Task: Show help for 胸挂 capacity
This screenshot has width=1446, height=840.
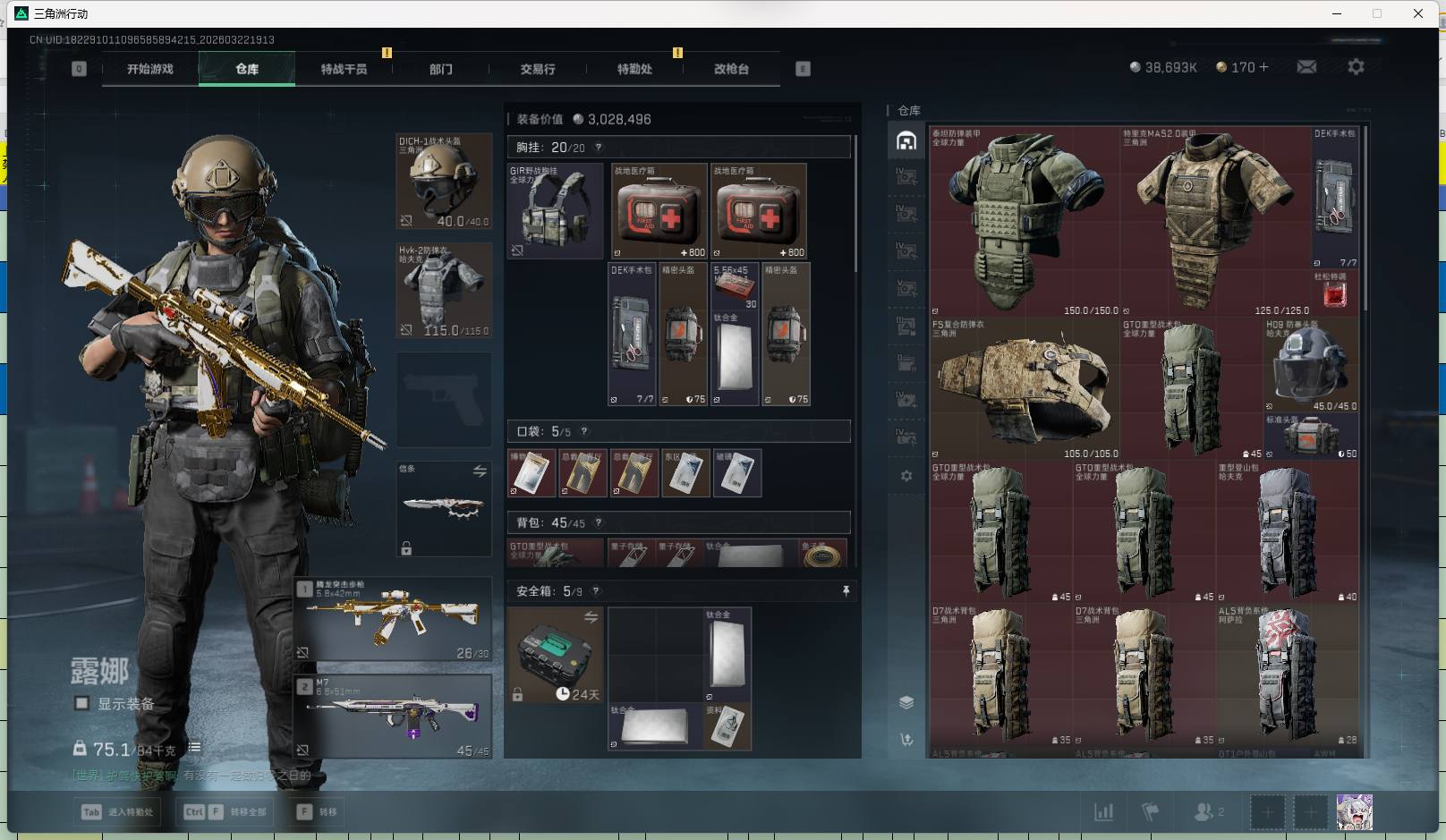Action: click(x=598, y=148)
